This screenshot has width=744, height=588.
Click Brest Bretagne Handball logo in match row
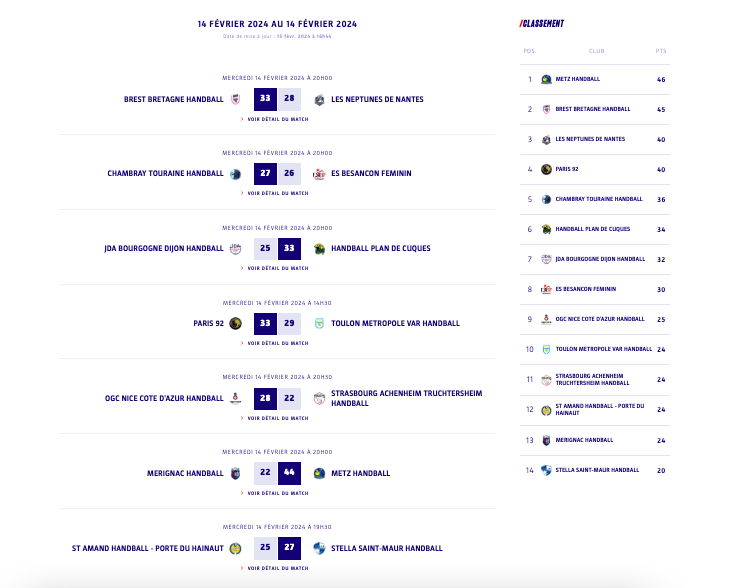point(235,99)
